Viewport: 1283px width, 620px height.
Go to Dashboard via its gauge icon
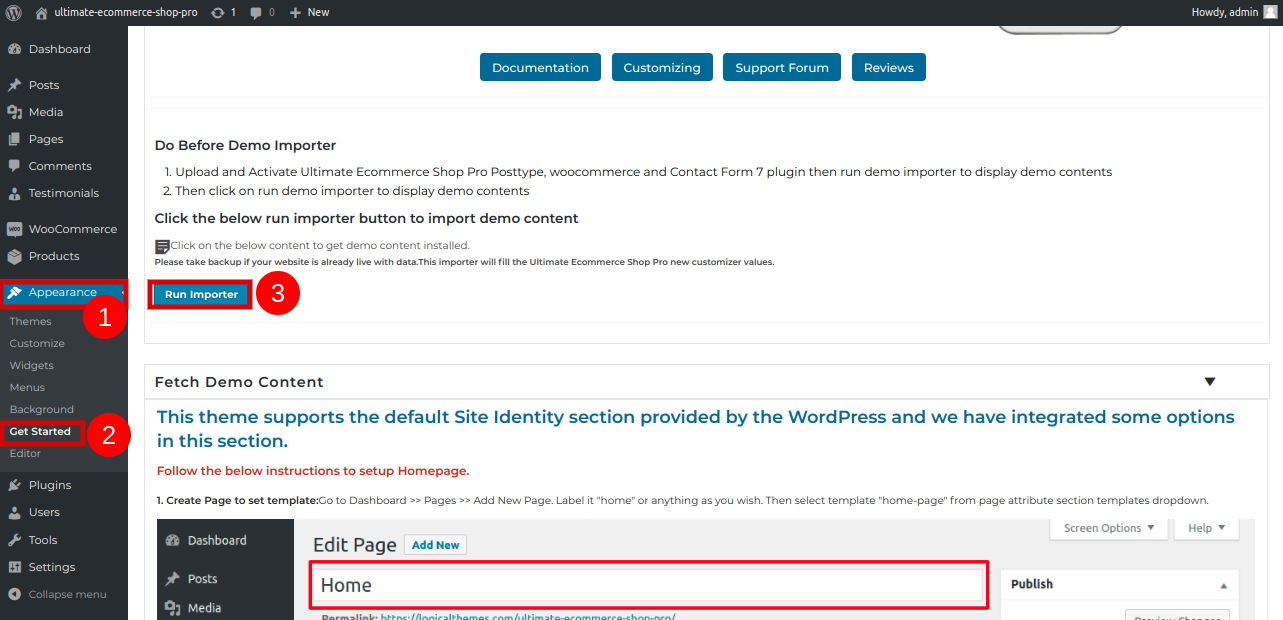(14, 49)
